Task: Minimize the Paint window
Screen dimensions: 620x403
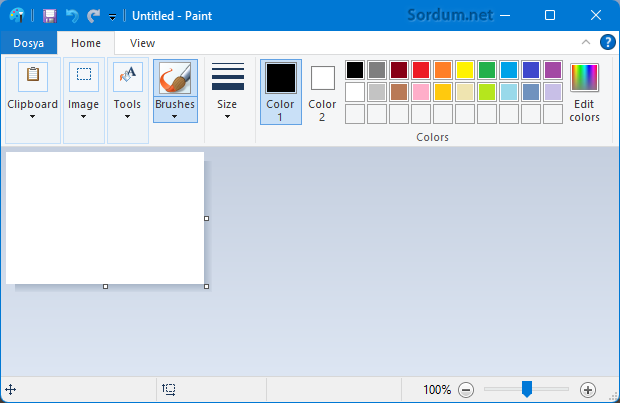Action: 505,15
